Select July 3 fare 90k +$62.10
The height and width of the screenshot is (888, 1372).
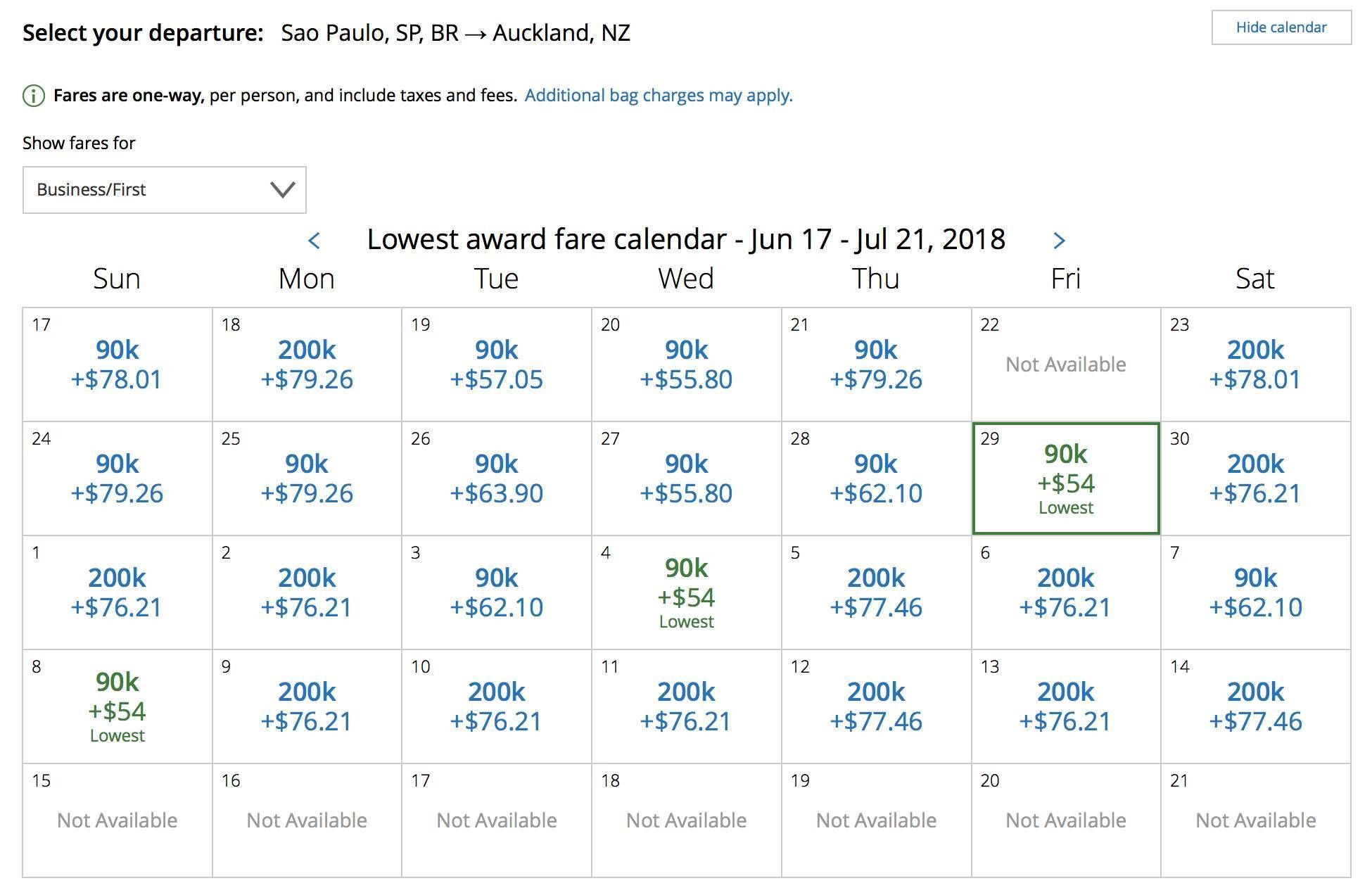click(496, 592)
